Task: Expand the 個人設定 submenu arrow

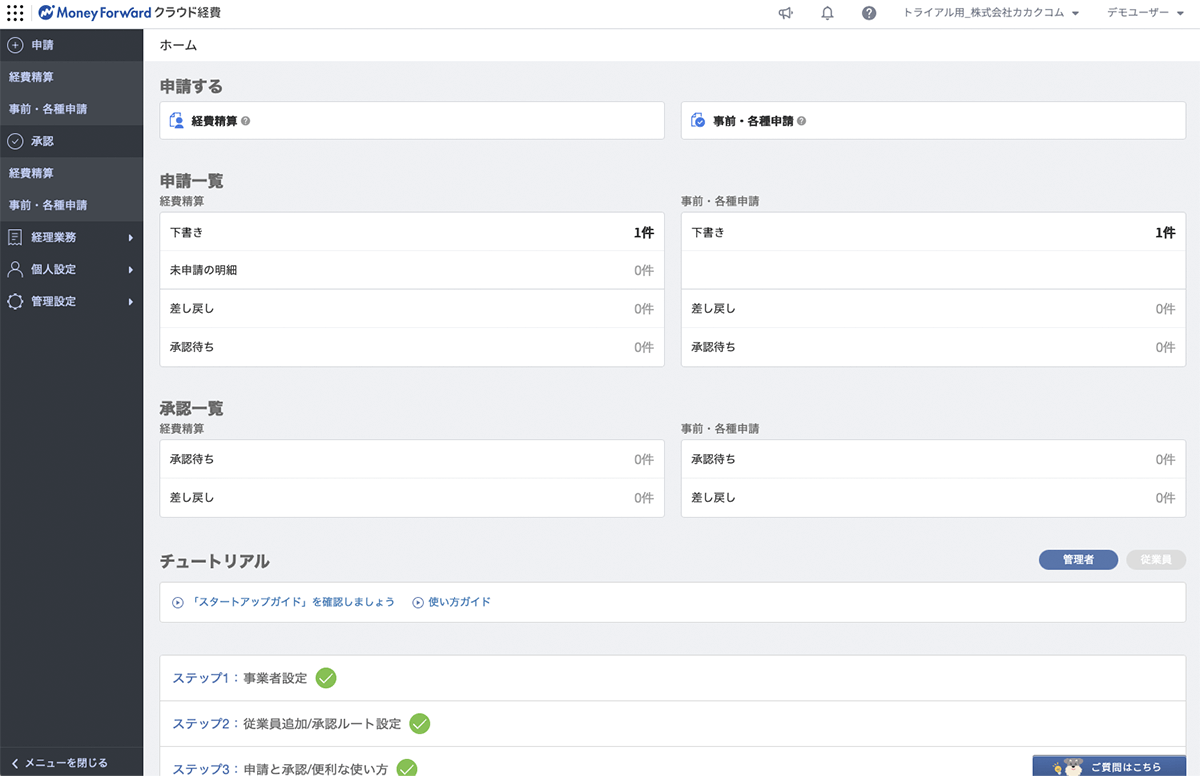Action: click(131, 270)
